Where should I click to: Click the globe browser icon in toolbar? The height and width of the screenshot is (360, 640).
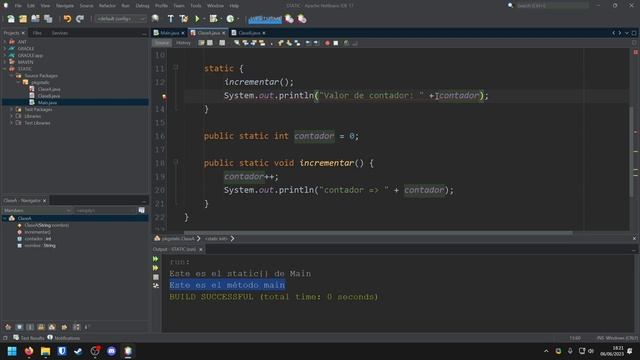pyautogui.click(x=155, y=19)
